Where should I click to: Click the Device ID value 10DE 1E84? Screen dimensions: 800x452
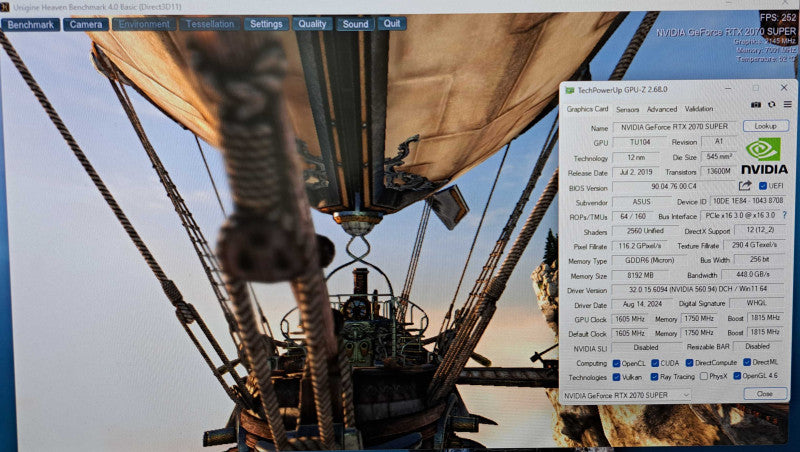click(x=747, y=201)
